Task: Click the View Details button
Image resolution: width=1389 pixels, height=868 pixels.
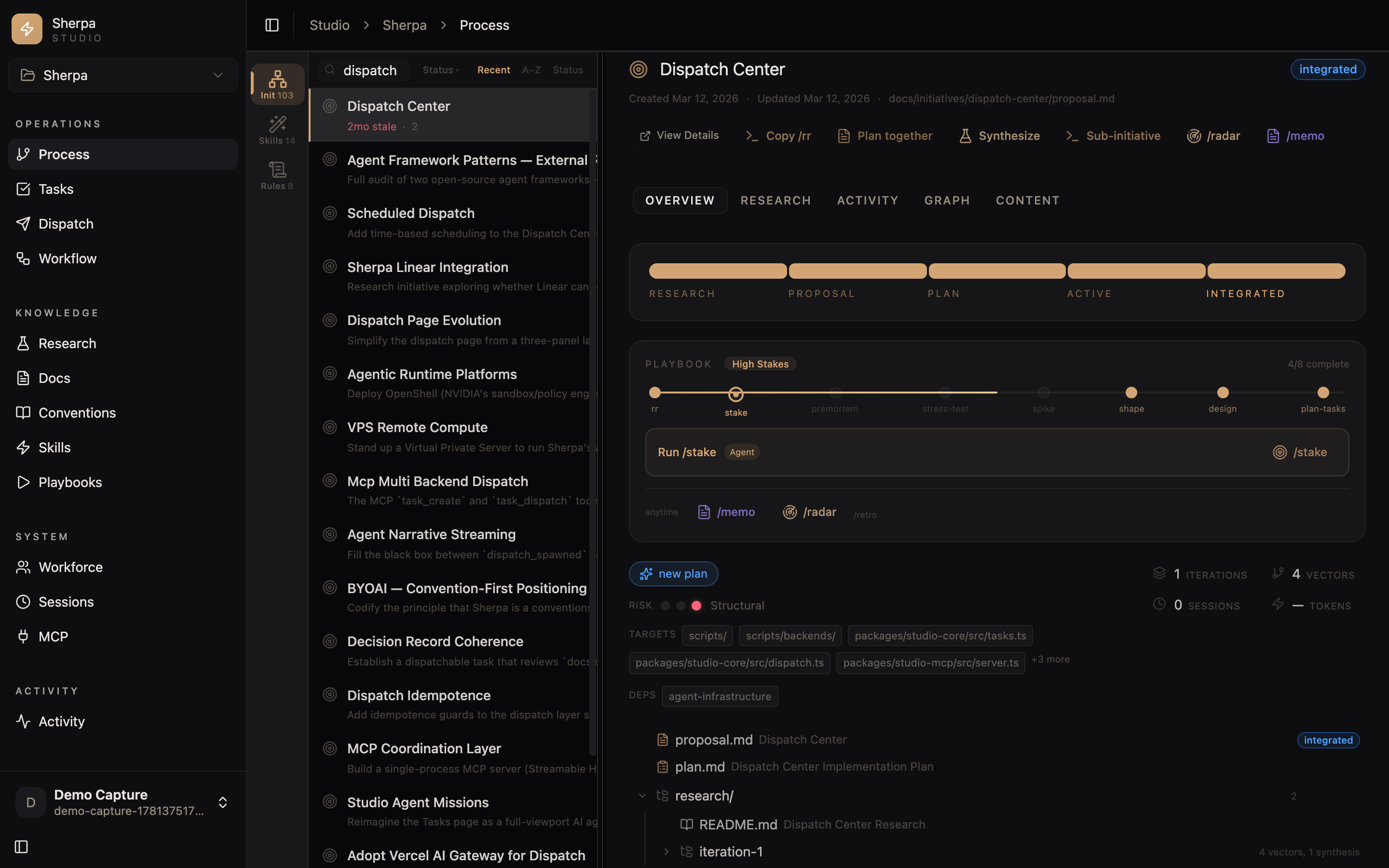Action: [x=679, y=136]
